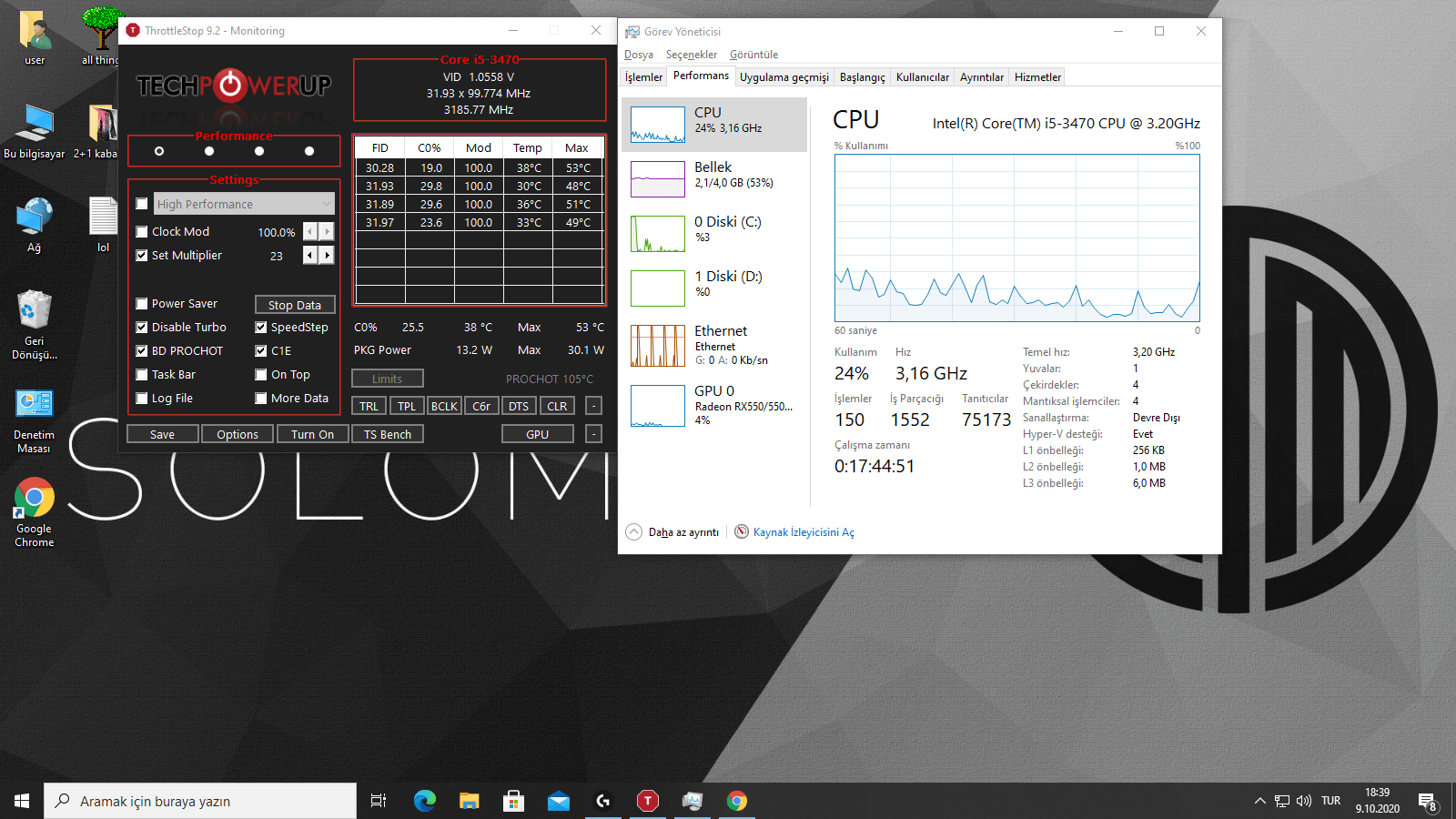1456x819 pixels.
Task: Click the 'Kaynak İzleyicisini Aç' link
Action: click(x=804, y=532)
